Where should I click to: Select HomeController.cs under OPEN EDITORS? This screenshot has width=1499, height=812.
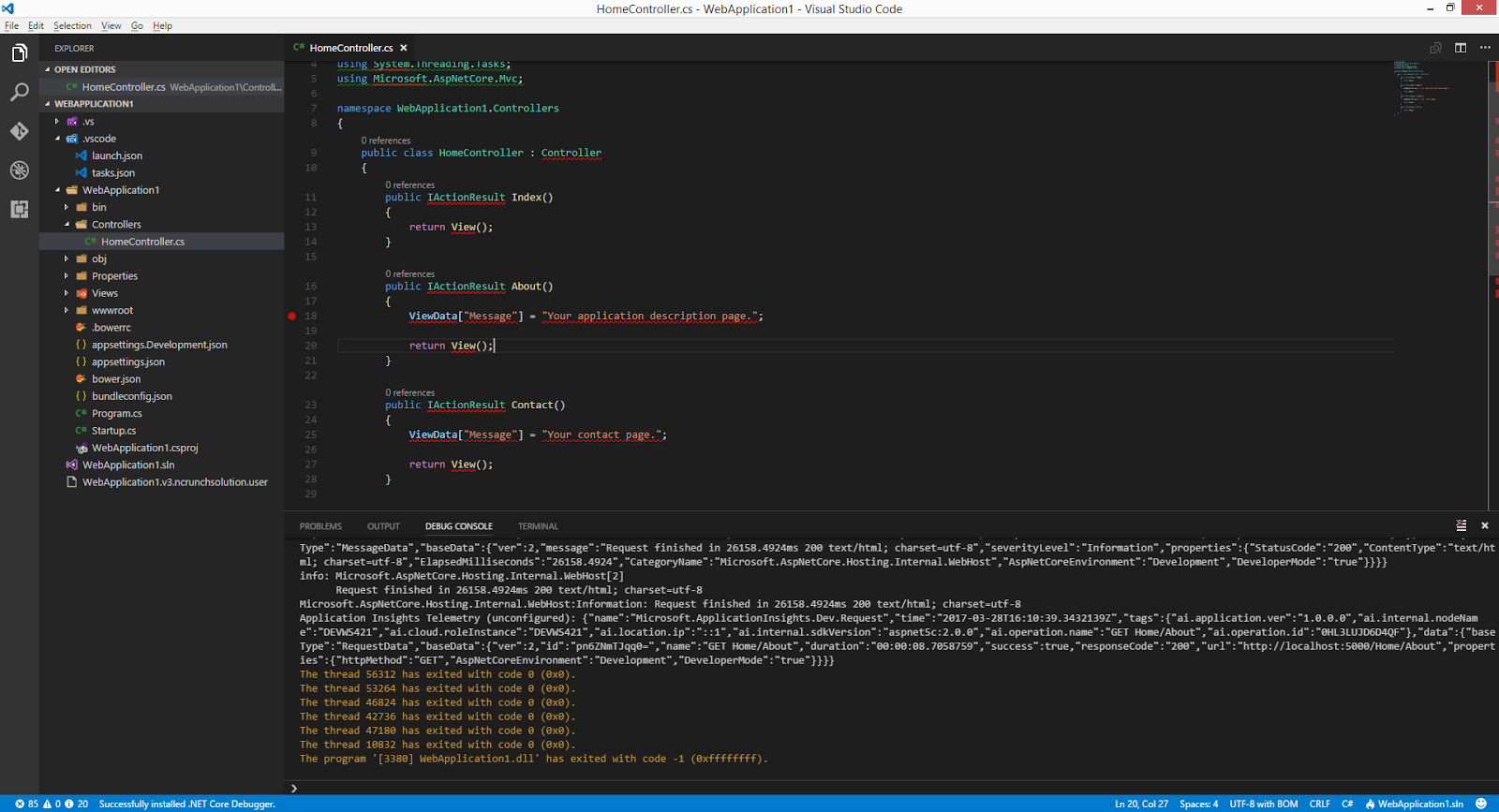161,87
